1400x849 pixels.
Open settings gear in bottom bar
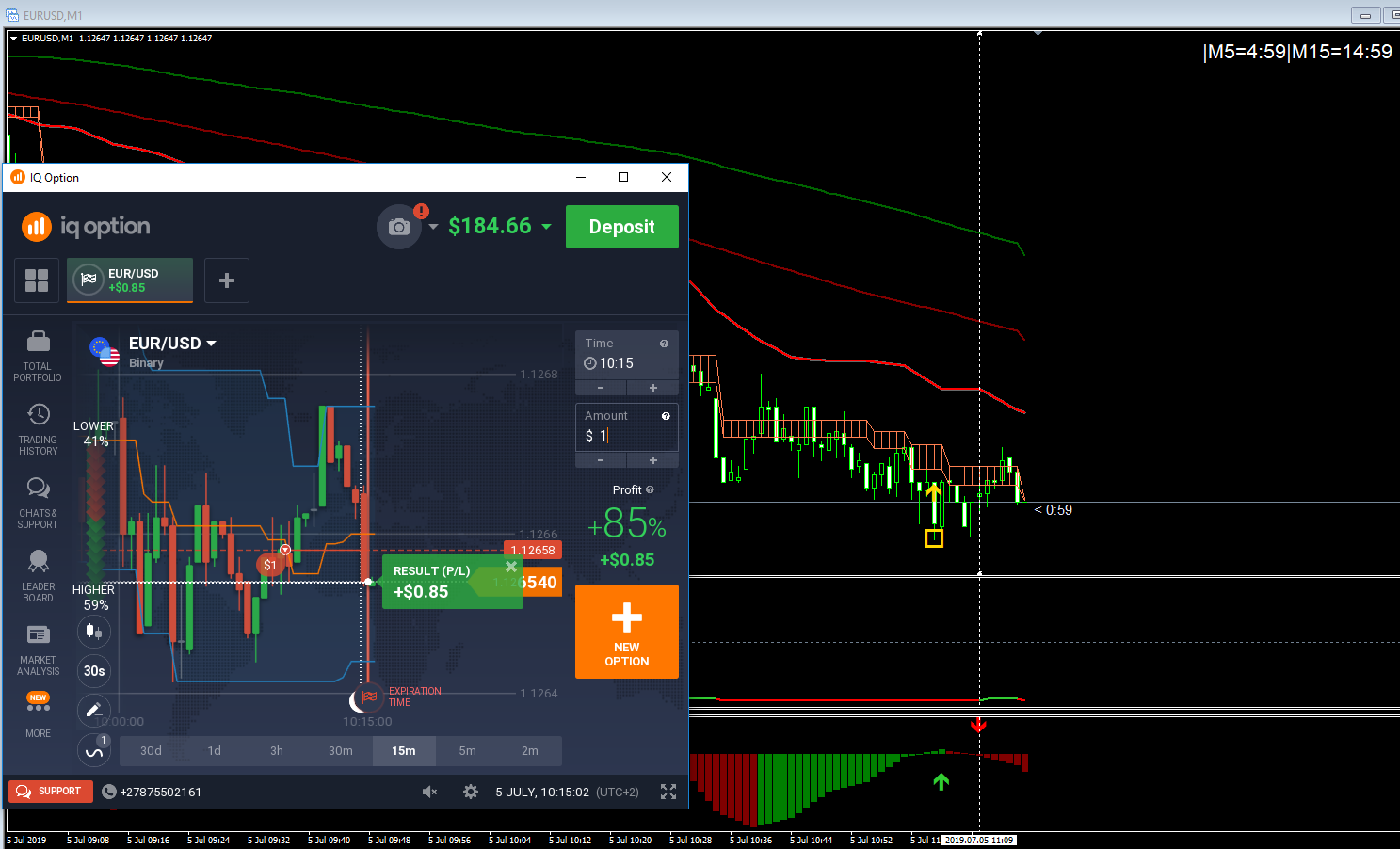[471, 792]
